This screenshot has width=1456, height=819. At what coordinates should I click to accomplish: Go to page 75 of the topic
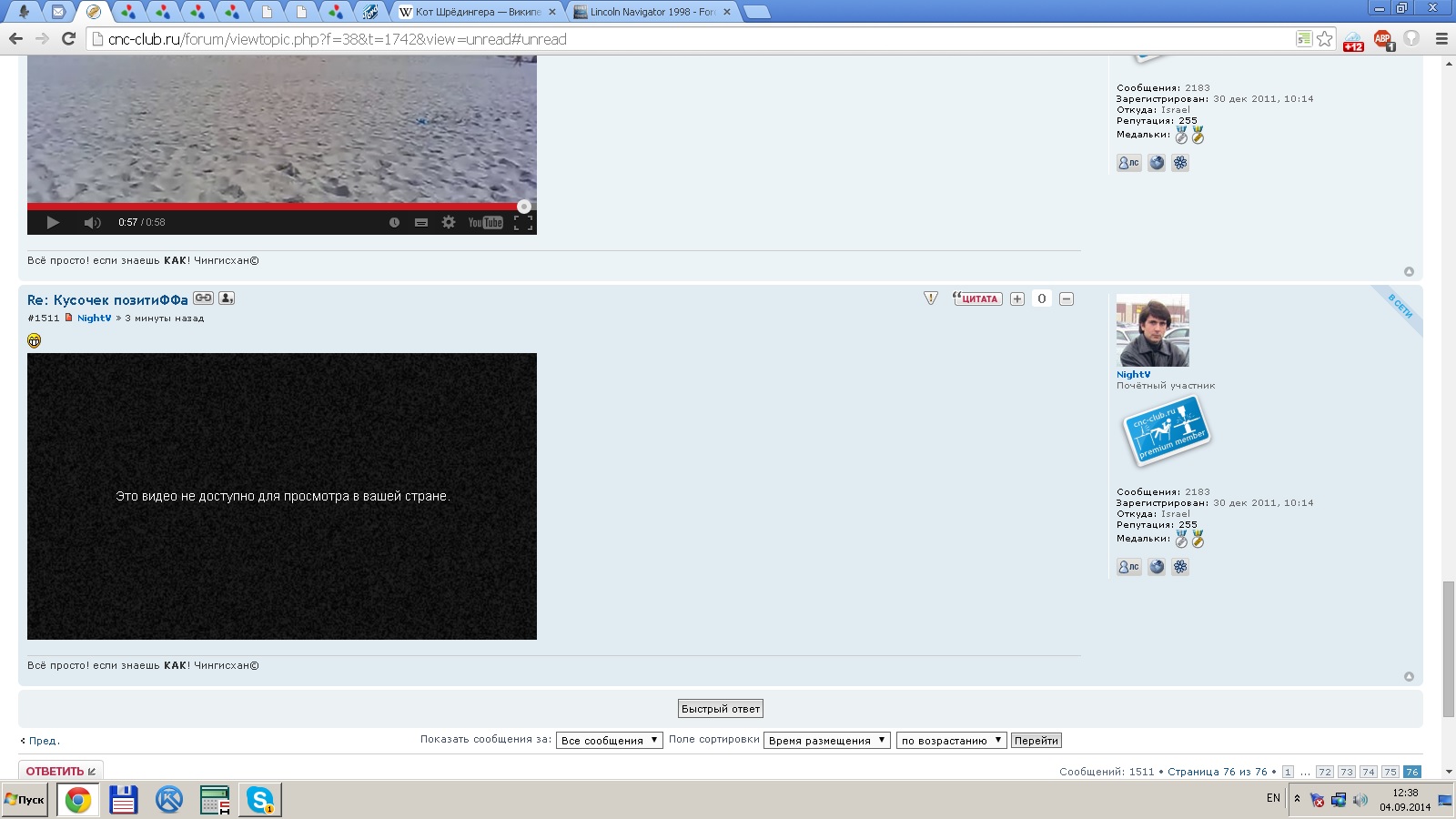pos(1390,772)
